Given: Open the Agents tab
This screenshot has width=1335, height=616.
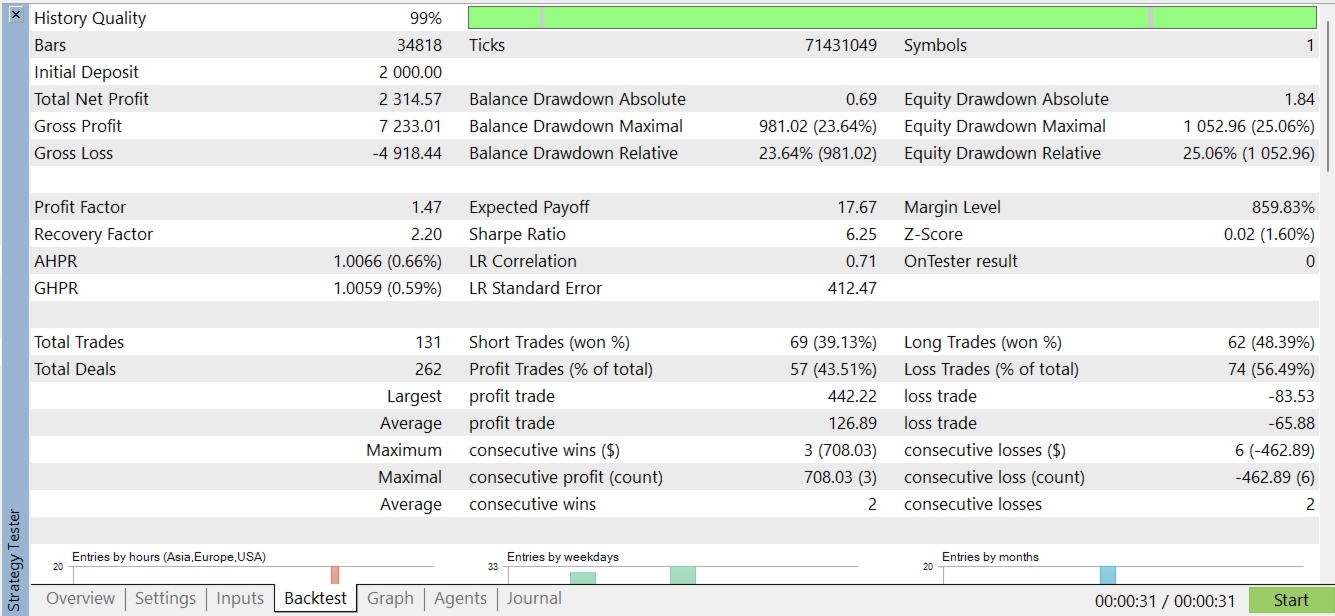Looking at the screenshot, I should click(460, 599).
